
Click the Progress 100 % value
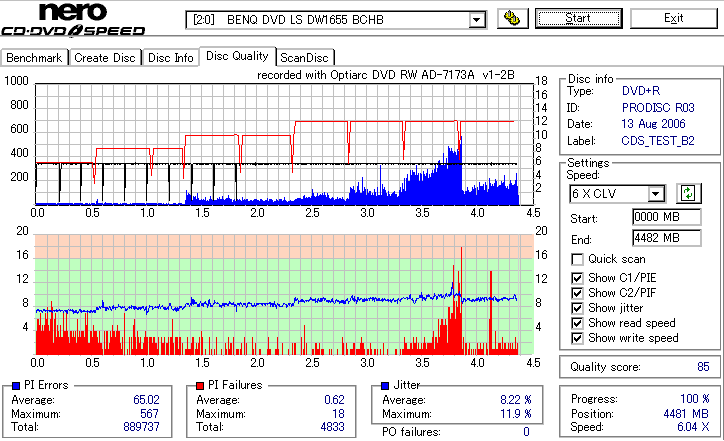[x=695, y=399]
